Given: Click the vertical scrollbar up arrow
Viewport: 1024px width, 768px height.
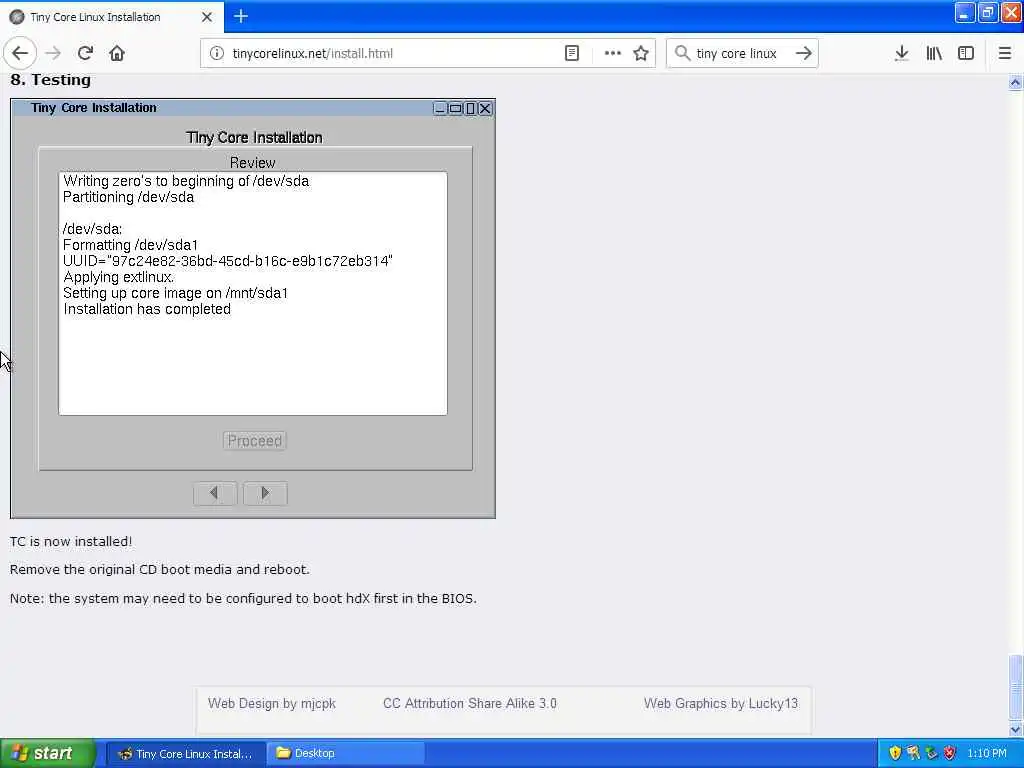Looking at the screenshot, I should tap(1015, 82).
